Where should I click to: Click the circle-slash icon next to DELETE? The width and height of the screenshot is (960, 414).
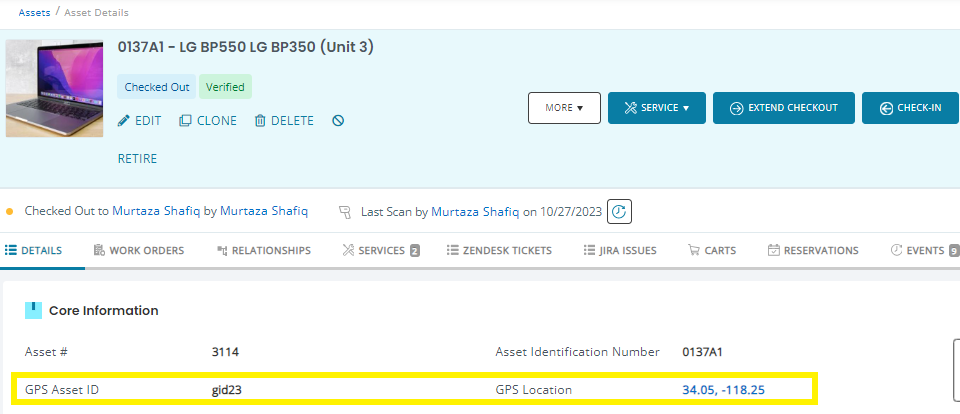(338, 121)
